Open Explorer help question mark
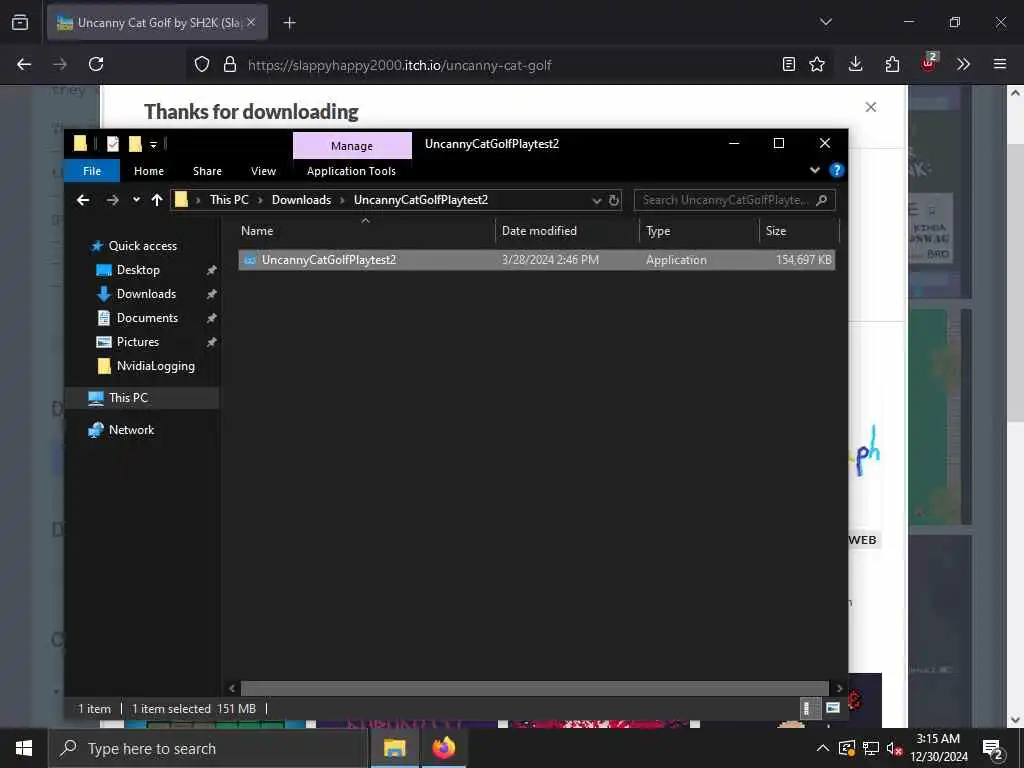The image size is (1024, 768). [x=837, y=170]
